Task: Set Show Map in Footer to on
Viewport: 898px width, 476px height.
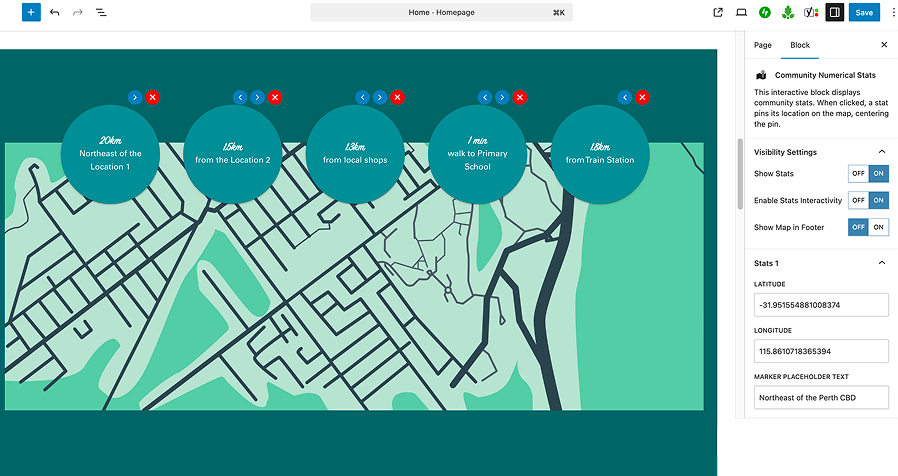Action: 879,227
